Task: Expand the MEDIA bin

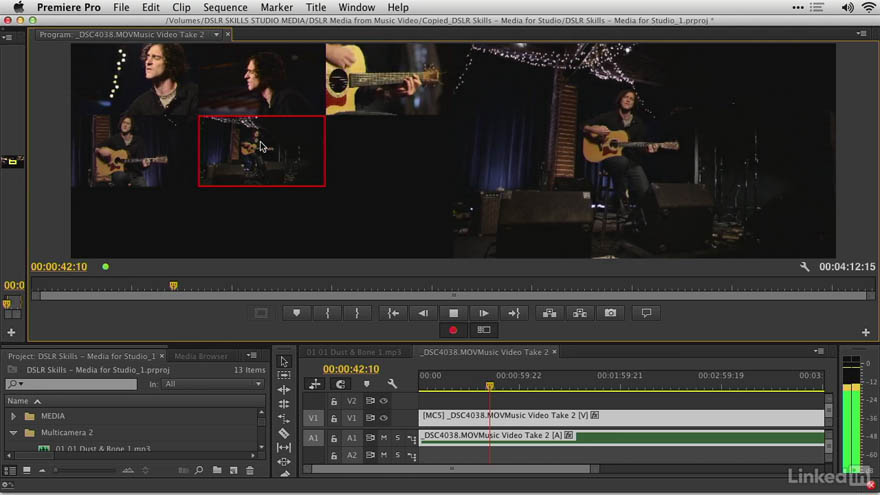Action: (x=13, y=416)
